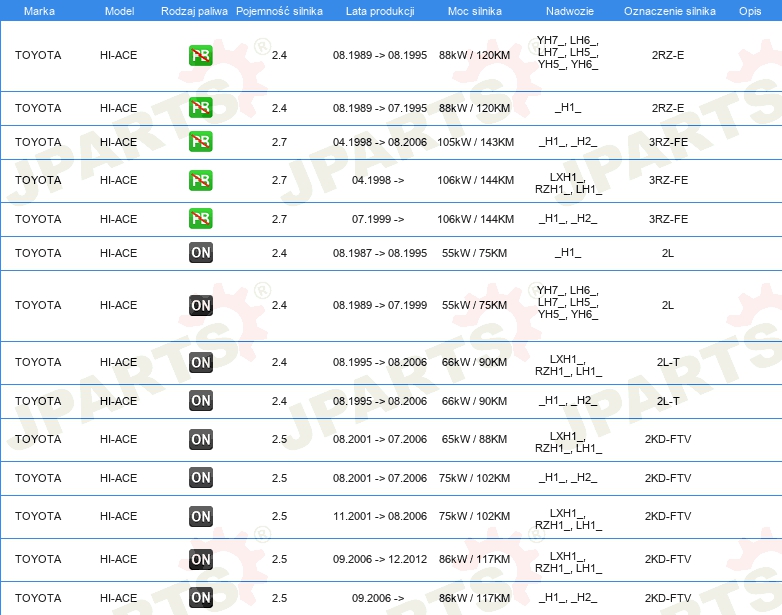This screenshot has width=782, height=615.
Task: Click engine code 3RZ-FE in the 143KM row
Action: (x=668, y=142)
